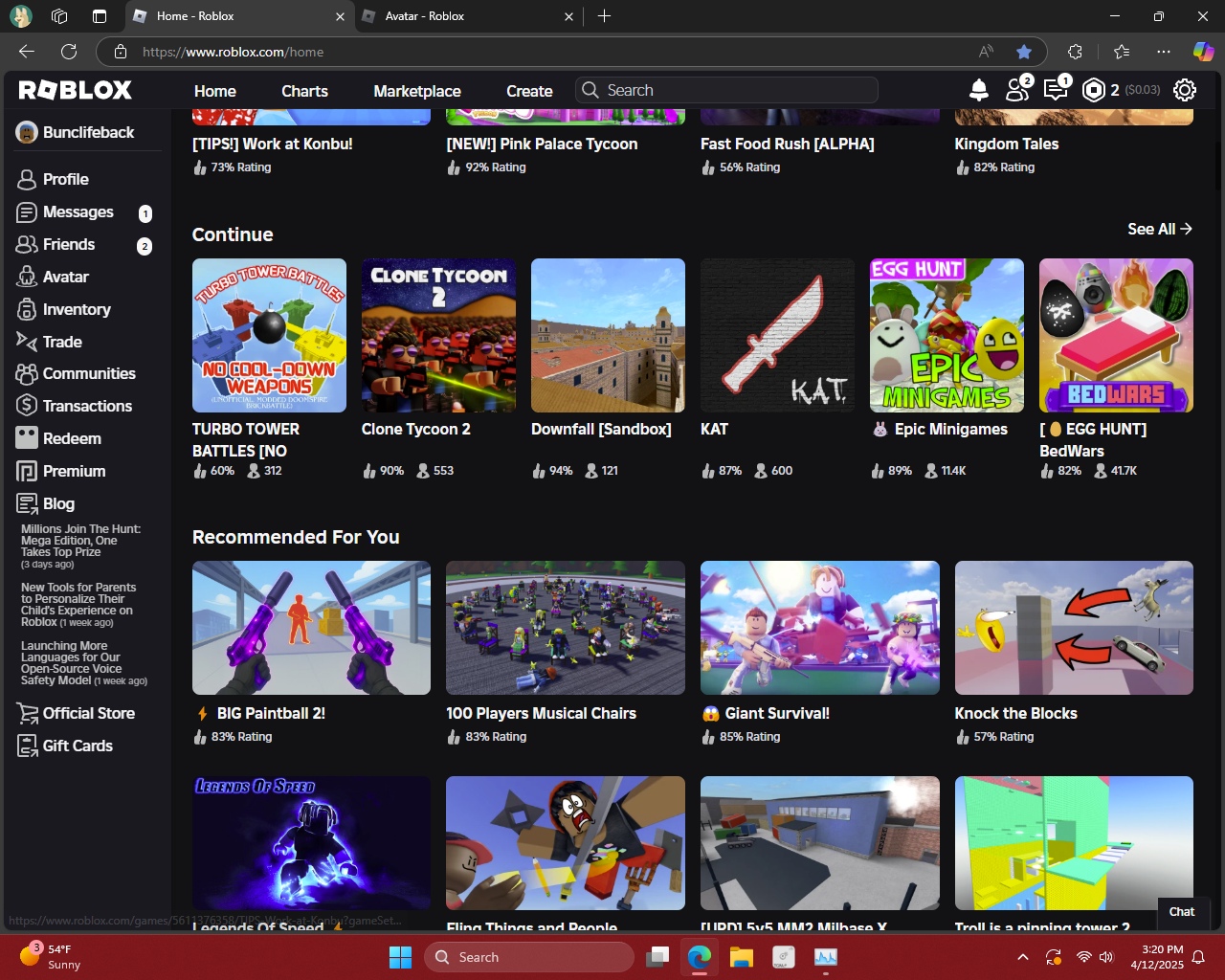
Task: Click the Messages sidebar icon
Action: pos(27,212)
